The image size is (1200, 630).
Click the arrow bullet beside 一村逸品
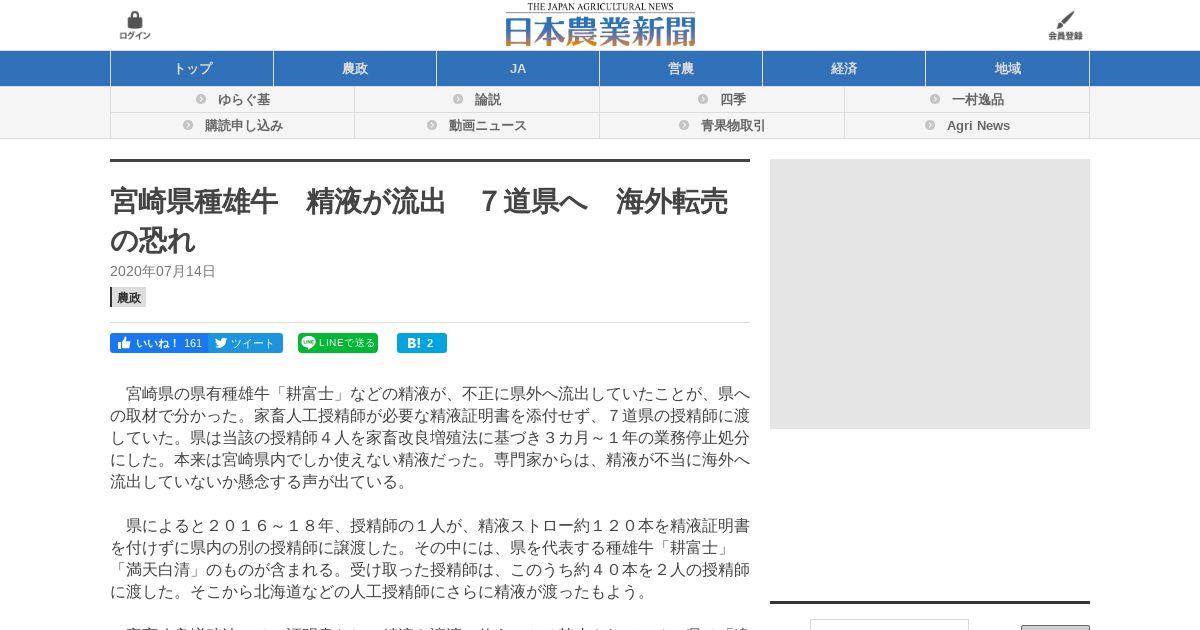(x=935, y=99)
